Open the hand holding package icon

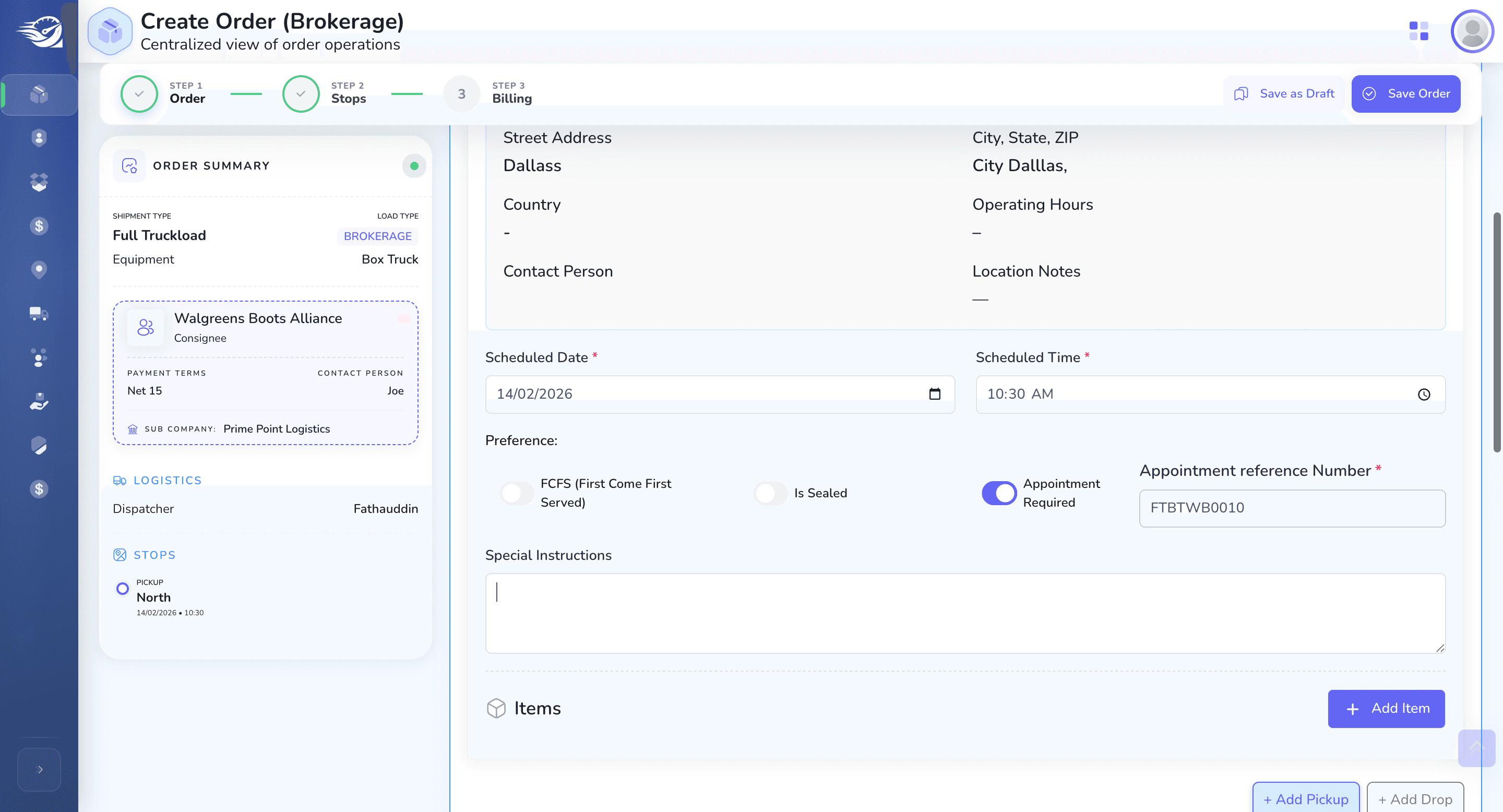tap(39, 401)
